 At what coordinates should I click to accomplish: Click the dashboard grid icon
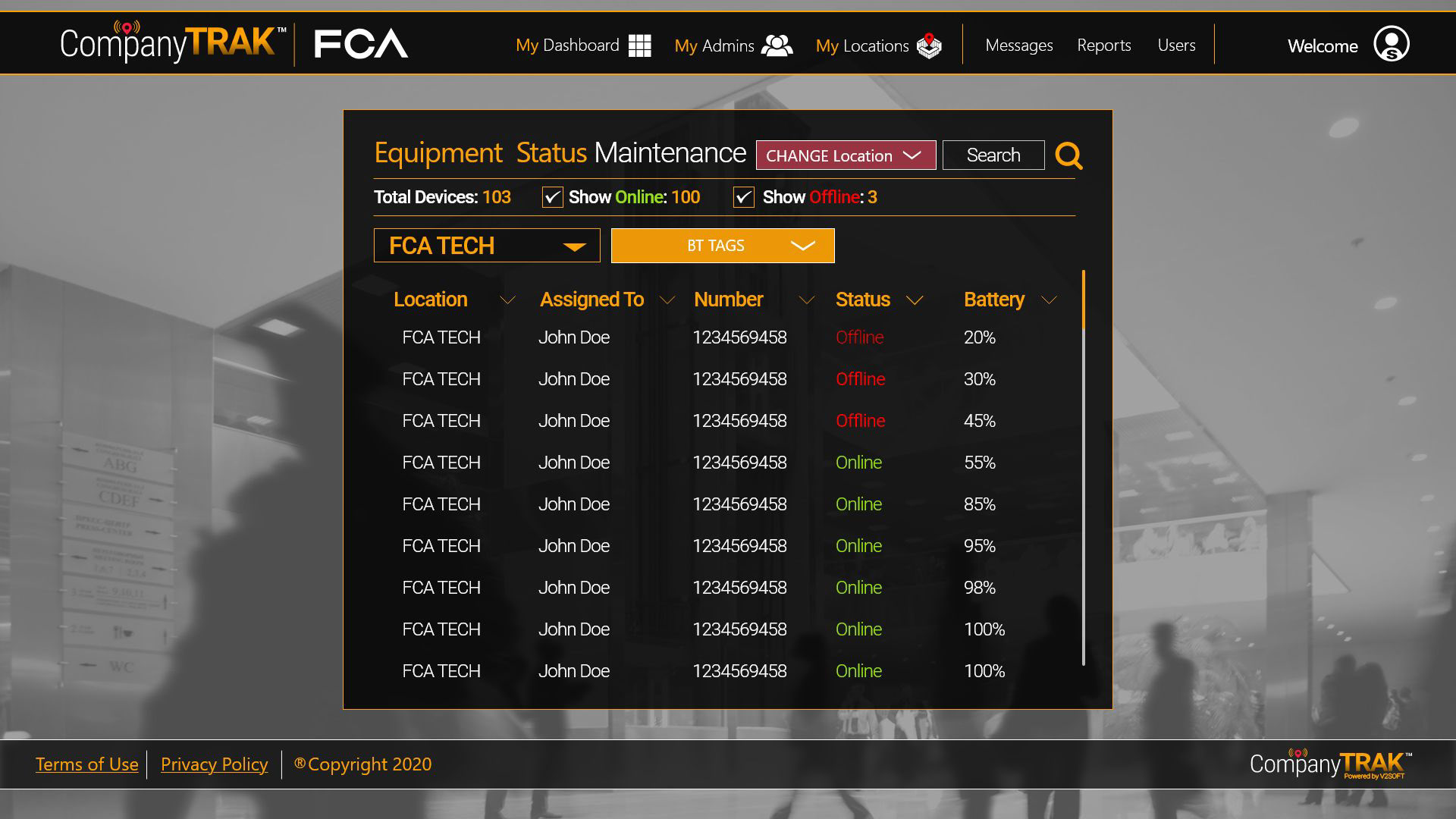639,45
